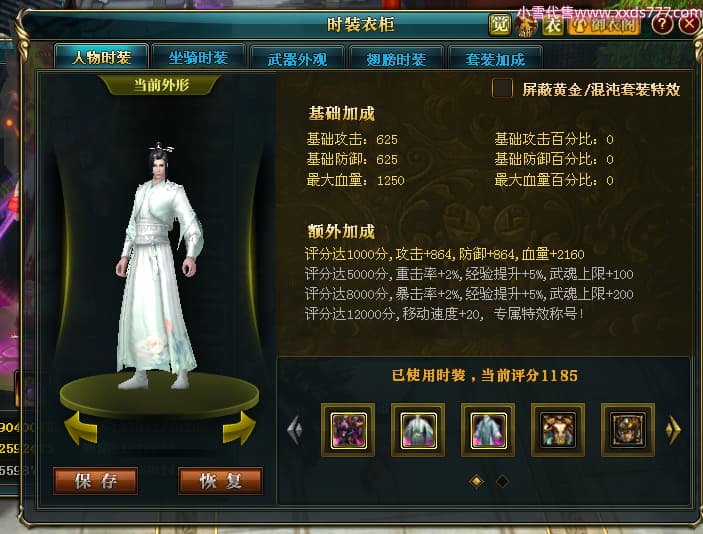Click the 保存 button
Screen dimensions: 703x534
[95, 481]
